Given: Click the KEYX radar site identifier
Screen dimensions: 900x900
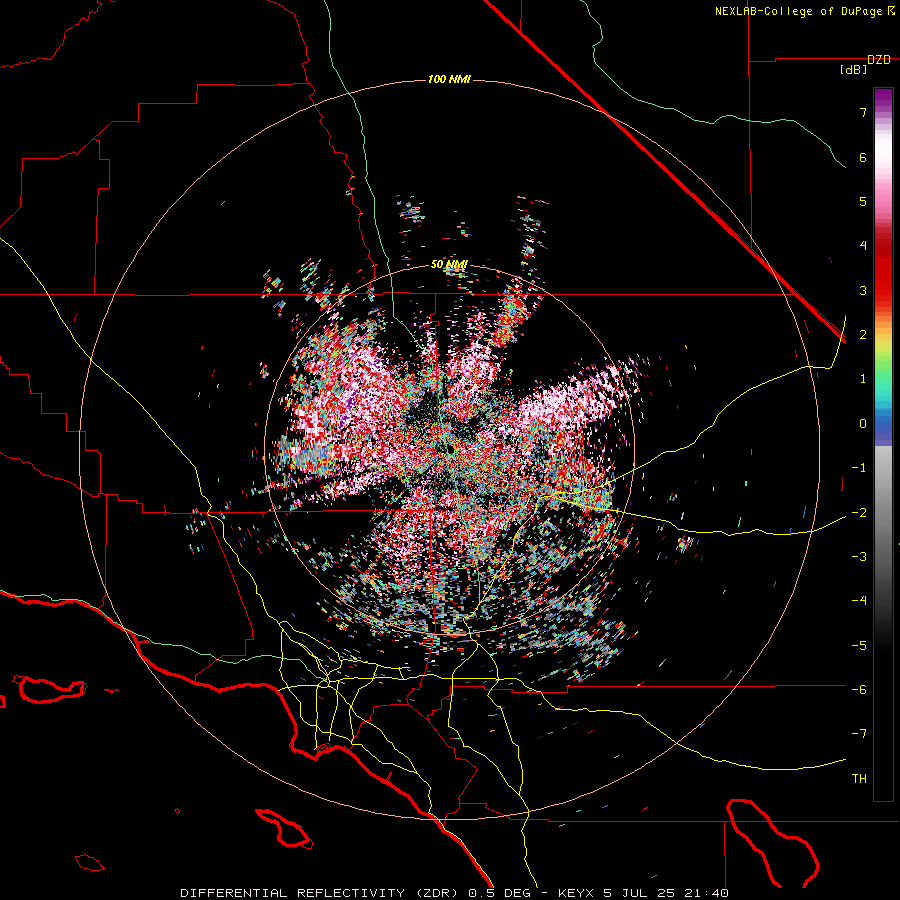Looking at the screenshot, I should [x=577, y=893].
